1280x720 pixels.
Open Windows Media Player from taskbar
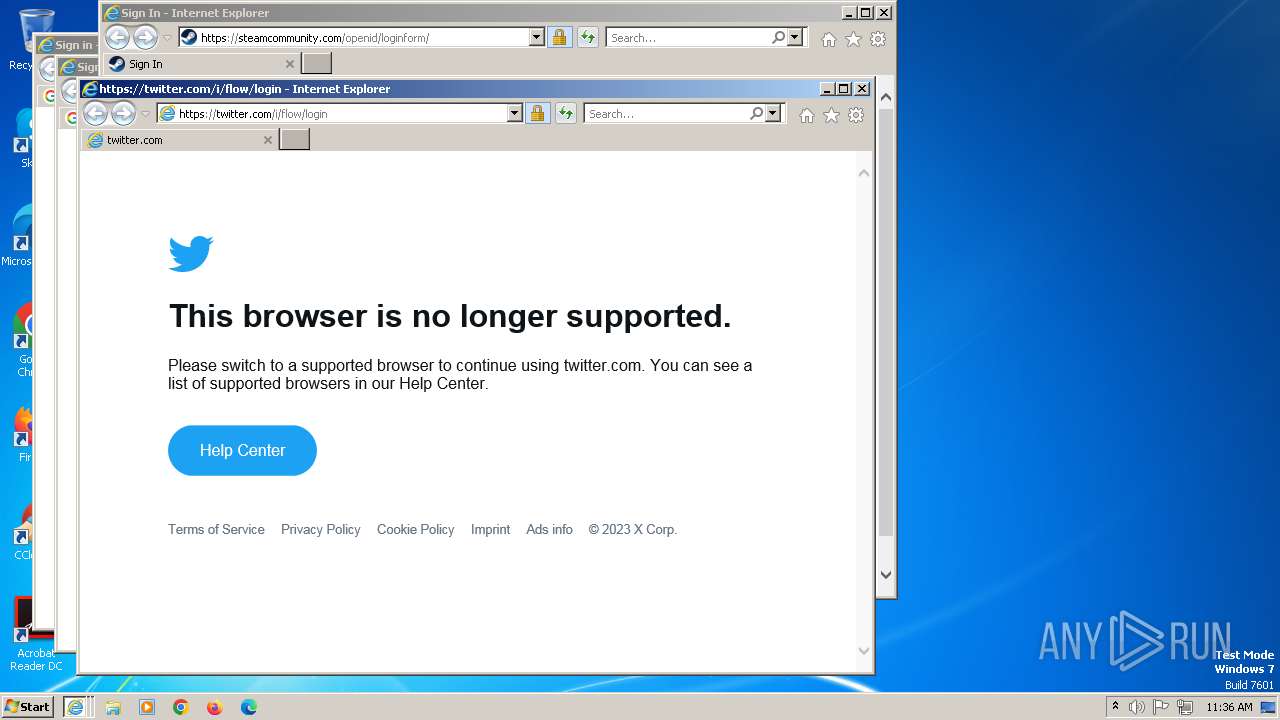(147, 707)
